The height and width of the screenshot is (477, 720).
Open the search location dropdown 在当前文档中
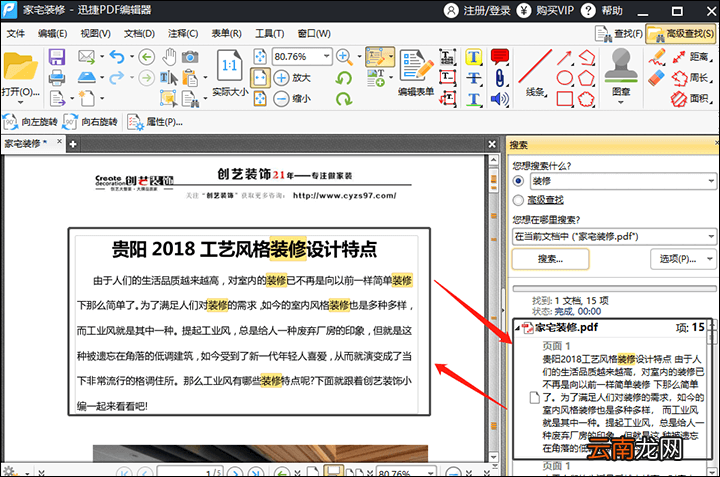tap(710, 236)
